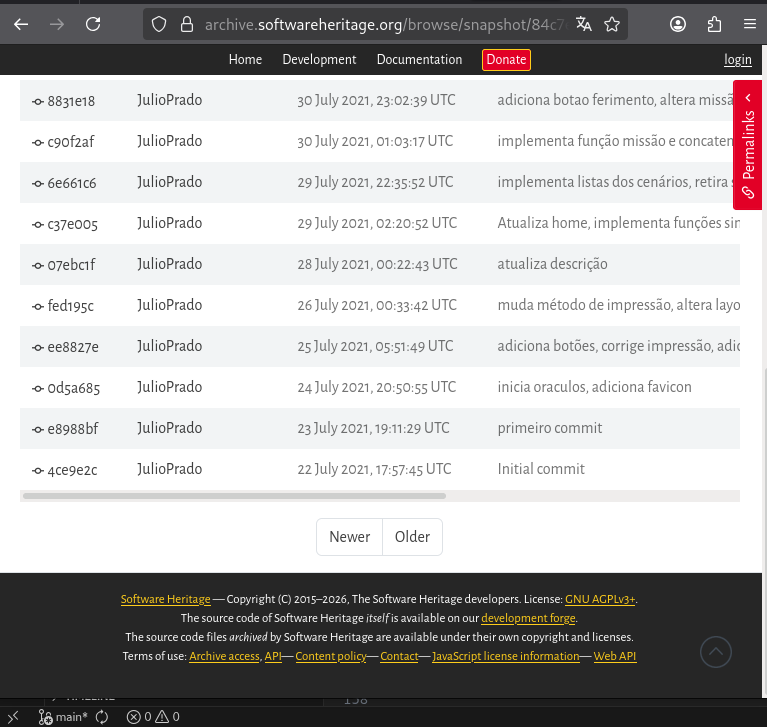
Task: Open the Content policy link
Action: tap(331, 657)
